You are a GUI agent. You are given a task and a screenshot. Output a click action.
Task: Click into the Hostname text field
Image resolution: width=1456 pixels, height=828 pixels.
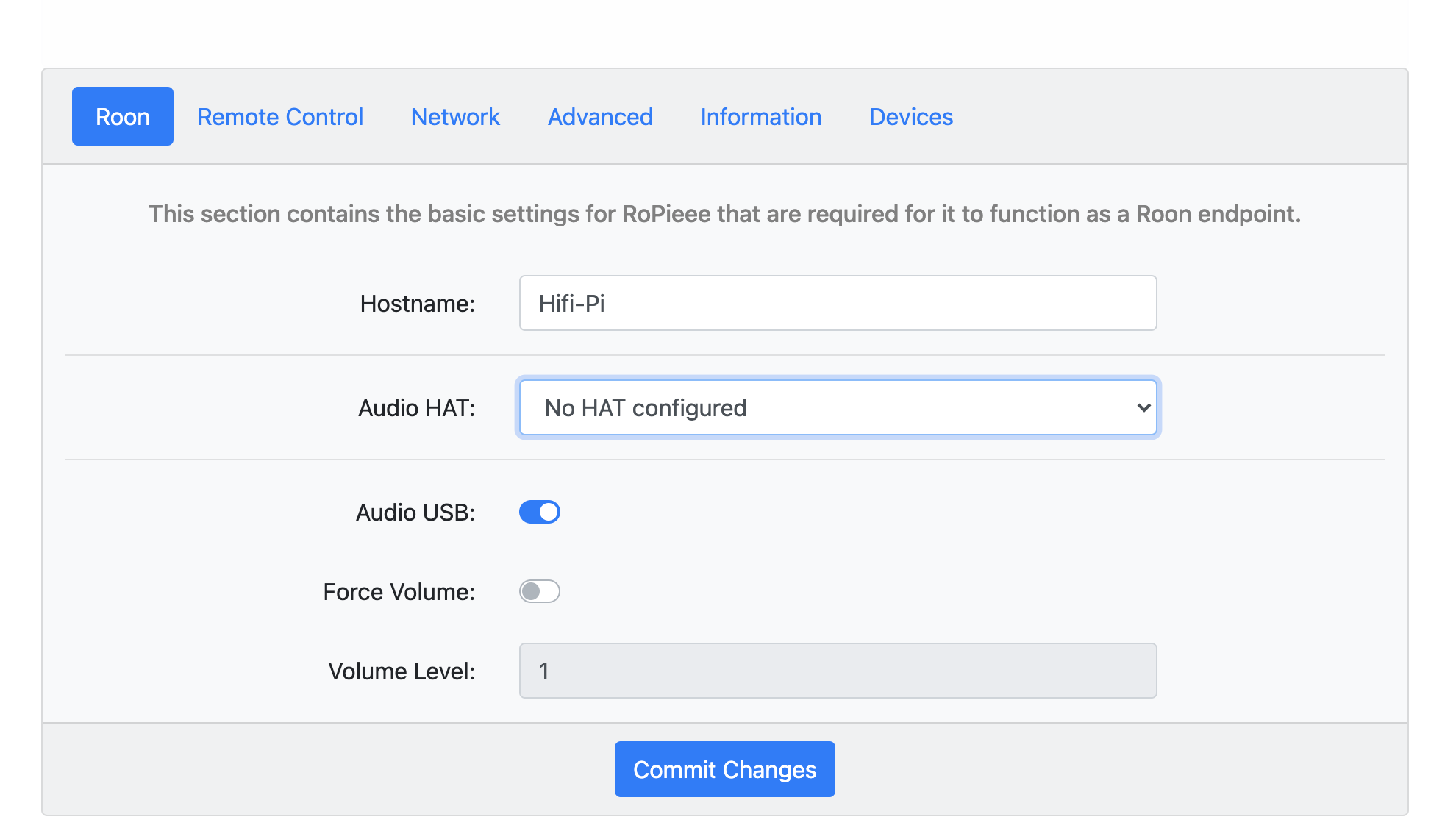pos(838,303)
